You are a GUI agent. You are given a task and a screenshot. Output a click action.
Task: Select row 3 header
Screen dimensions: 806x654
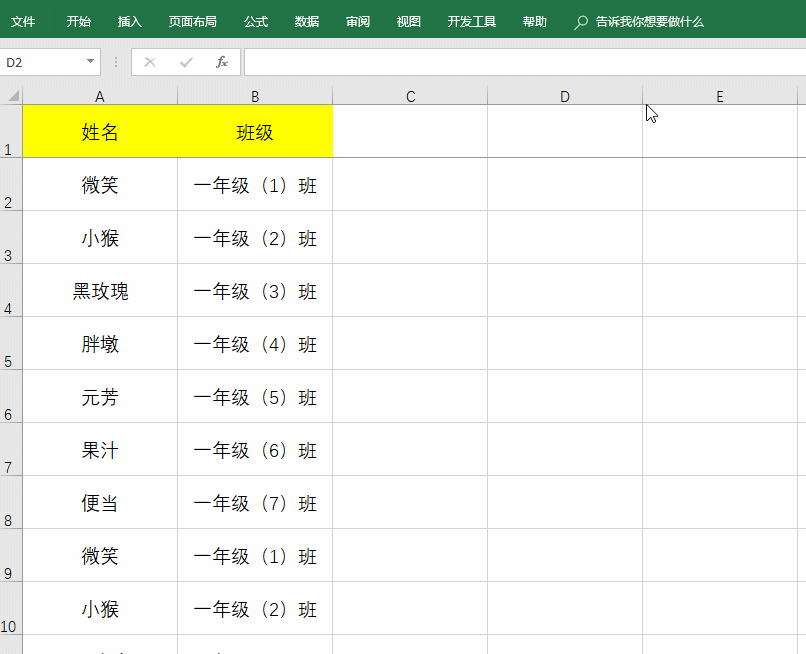coord(11,237)
